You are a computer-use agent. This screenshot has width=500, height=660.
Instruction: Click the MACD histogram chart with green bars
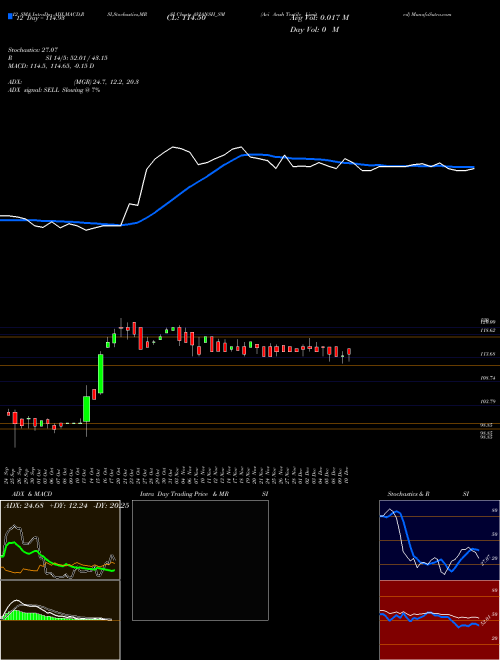pos(60,620)
